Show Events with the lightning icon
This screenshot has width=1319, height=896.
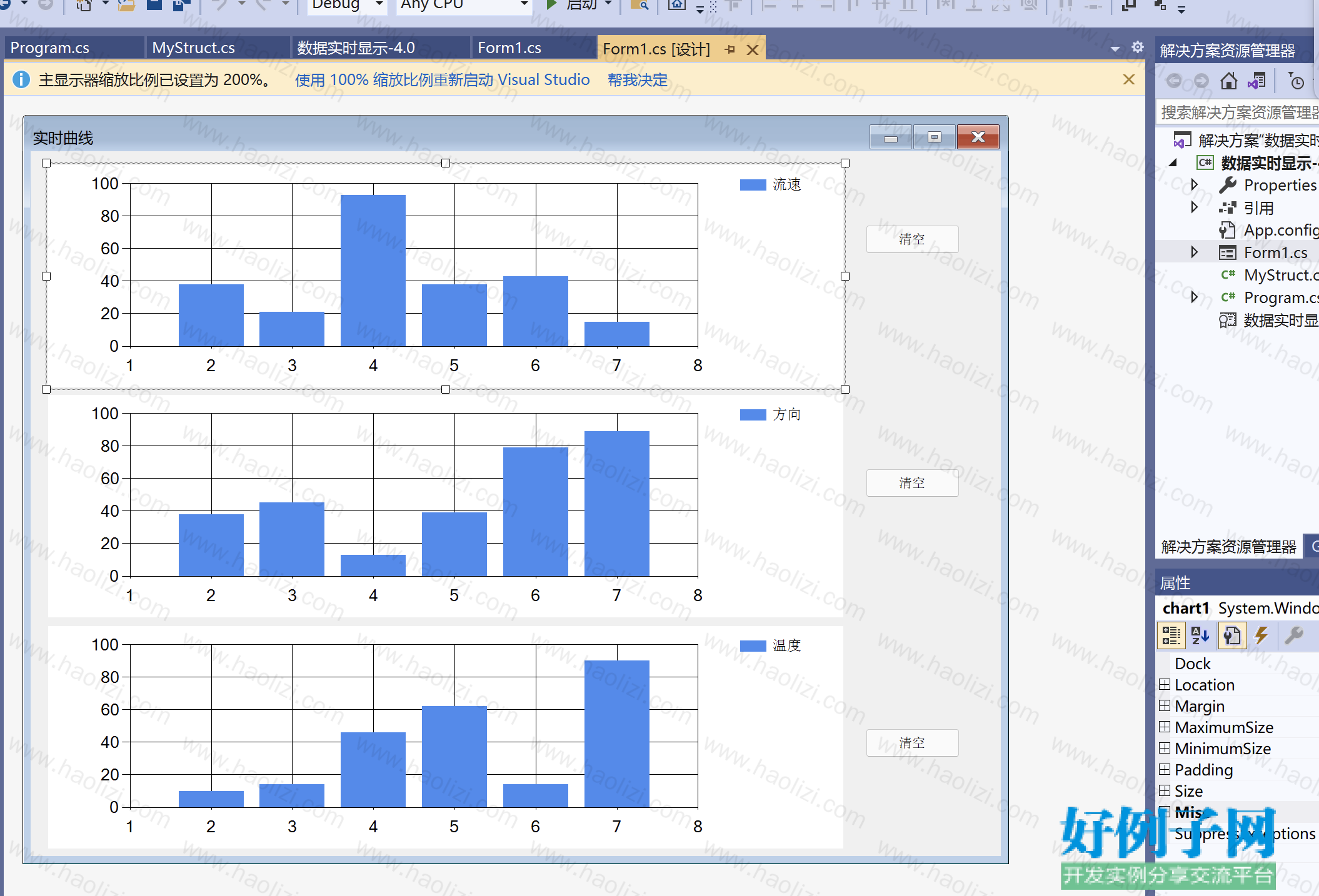1261,636
